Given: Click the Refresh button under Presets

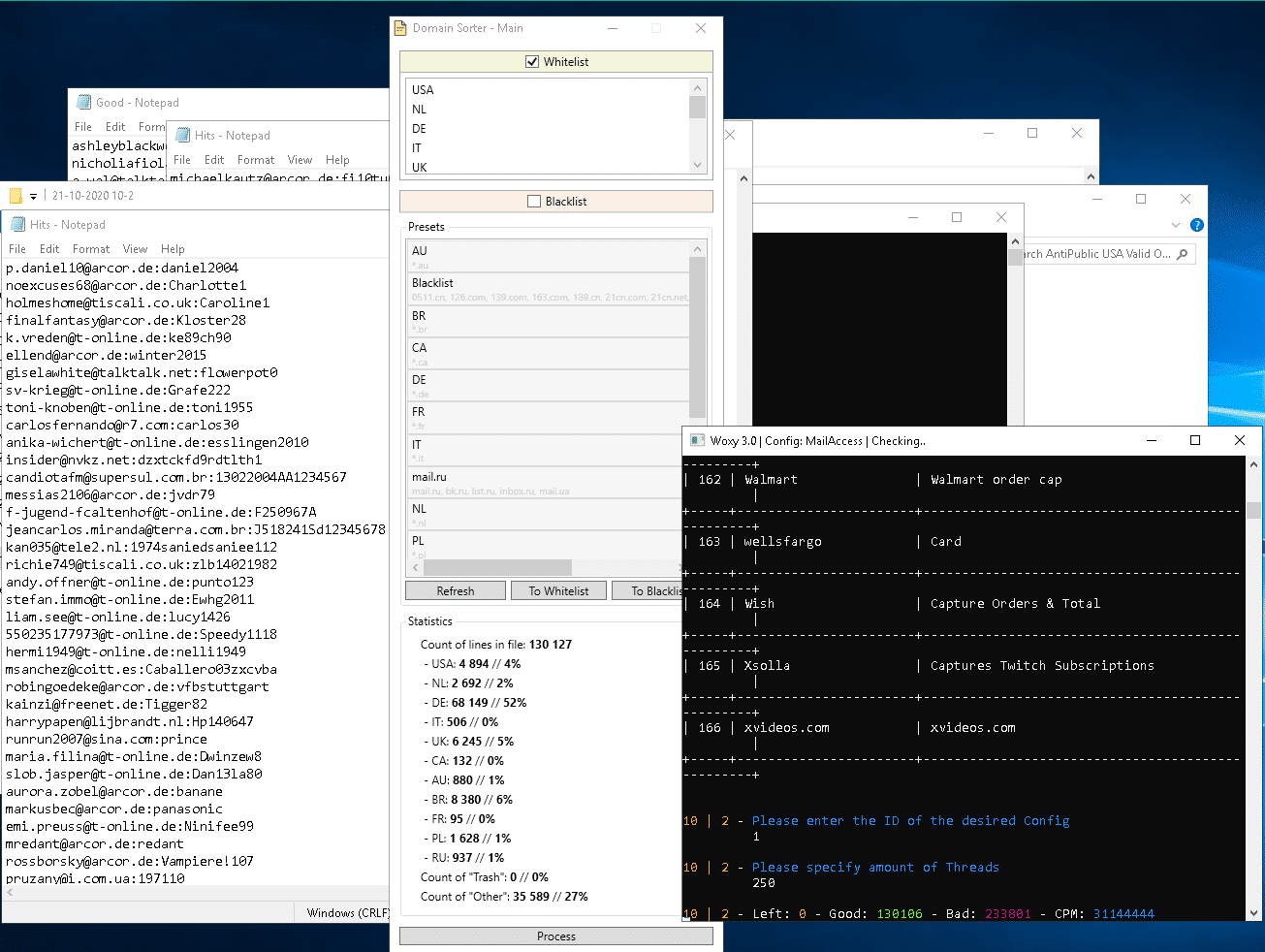Looking at the screenshot, I should point(456,590).
